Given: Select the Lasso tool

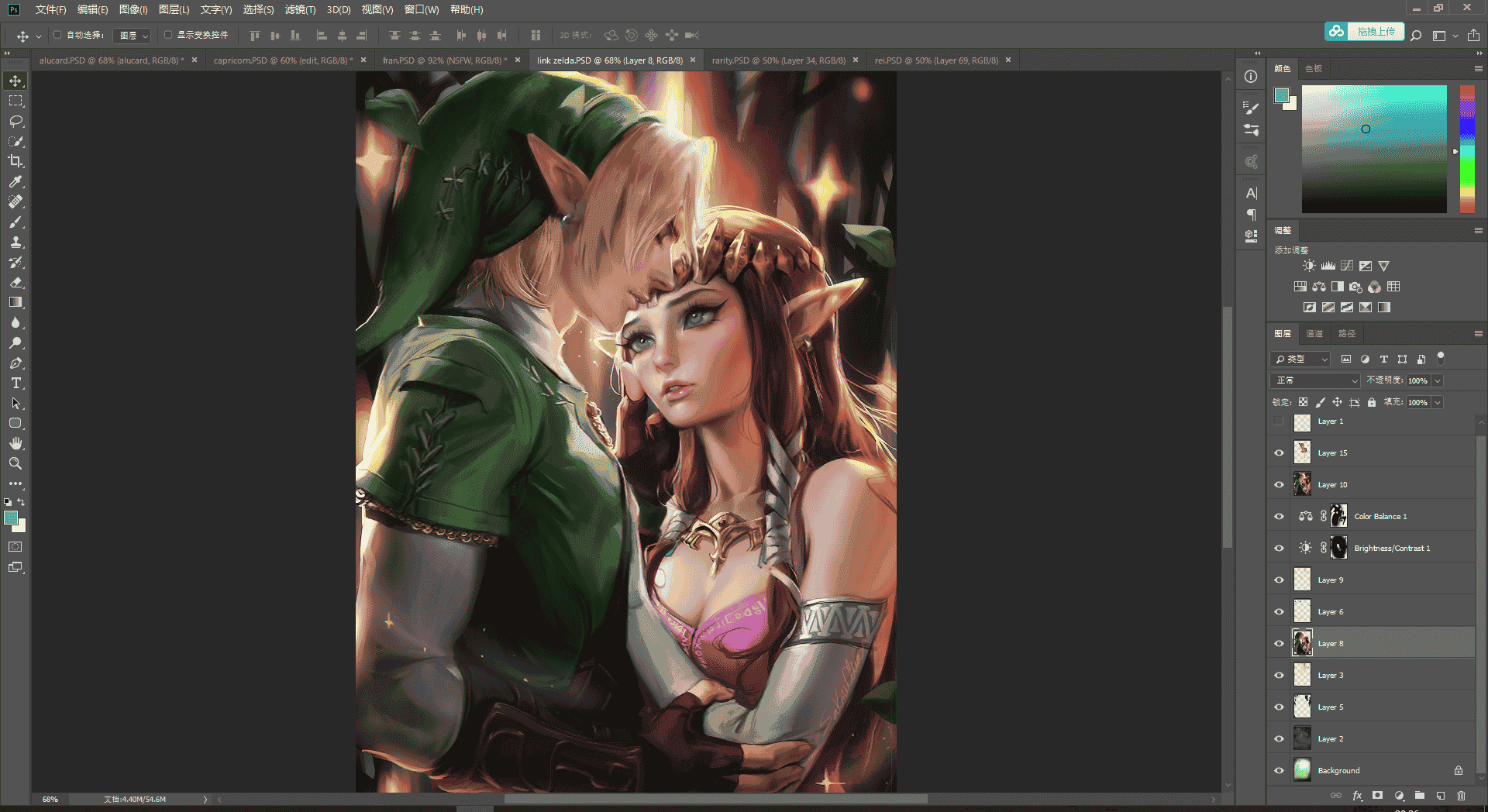Looking at the screenshot, I should coord(15,121).
